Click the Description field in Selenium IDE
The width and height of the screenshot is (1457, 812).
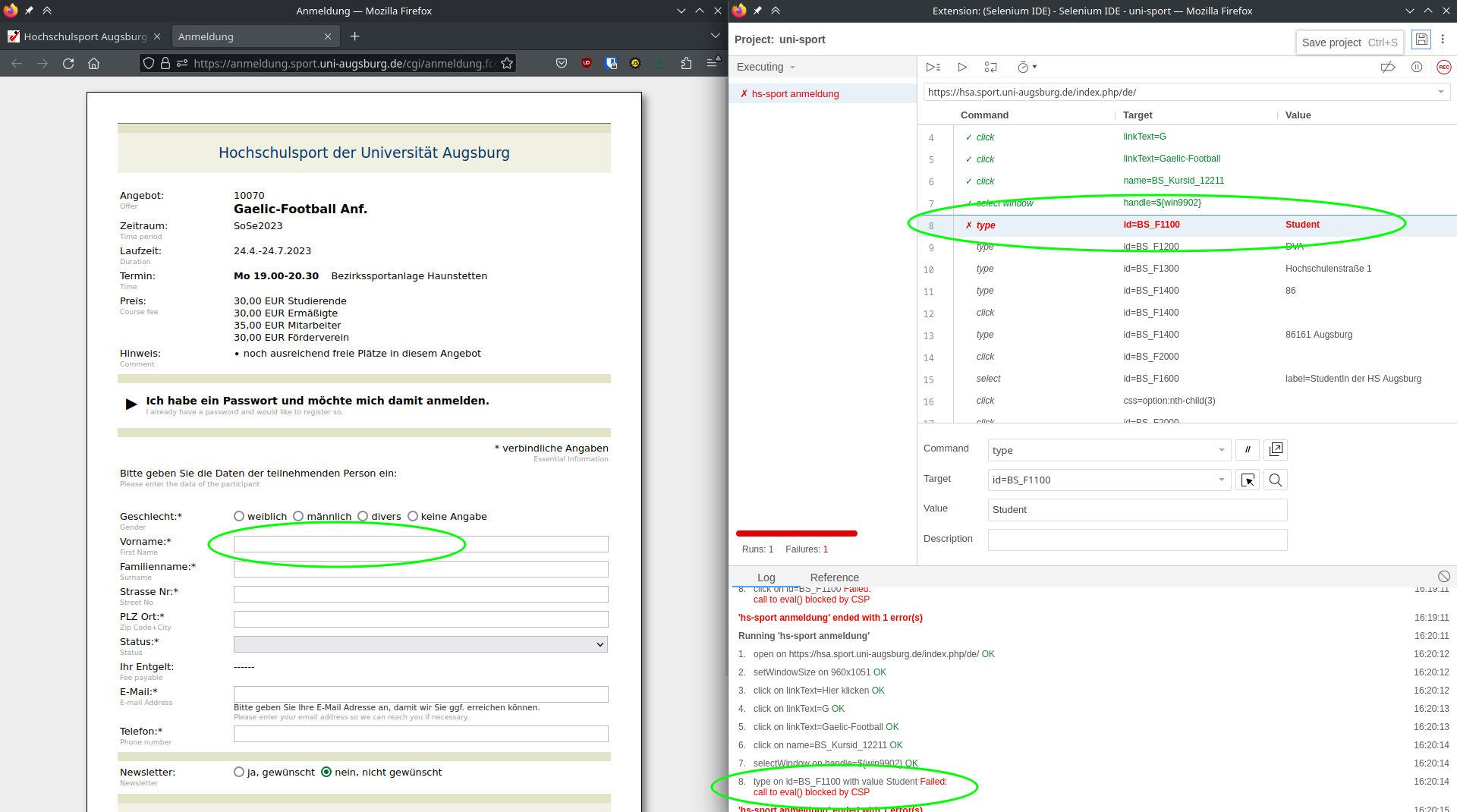tap(1138, 540)
